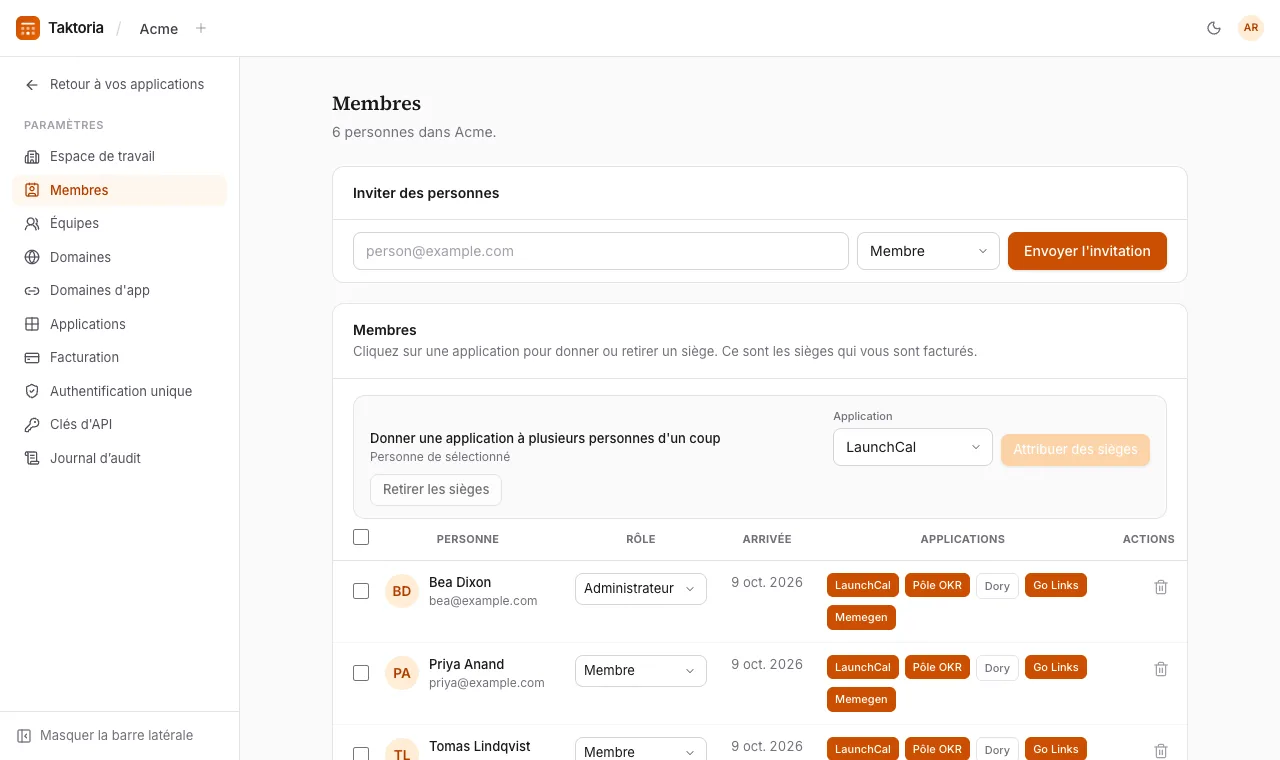
Task: Toggle Bea Dixon's Dory seat
Action: (997, 586)
